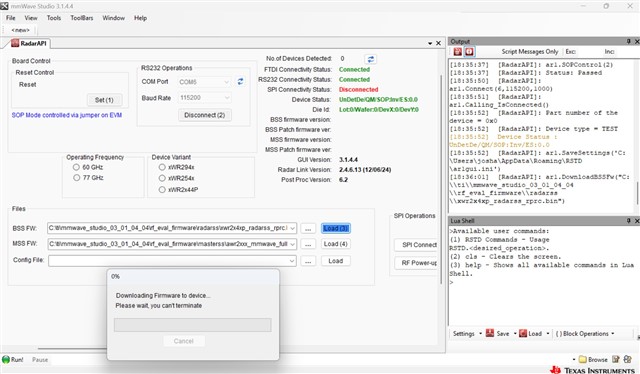Viewport: 640px width, 374px height.
Task: Open the Block Operations dropdown
Action: (x=613, y=334)
